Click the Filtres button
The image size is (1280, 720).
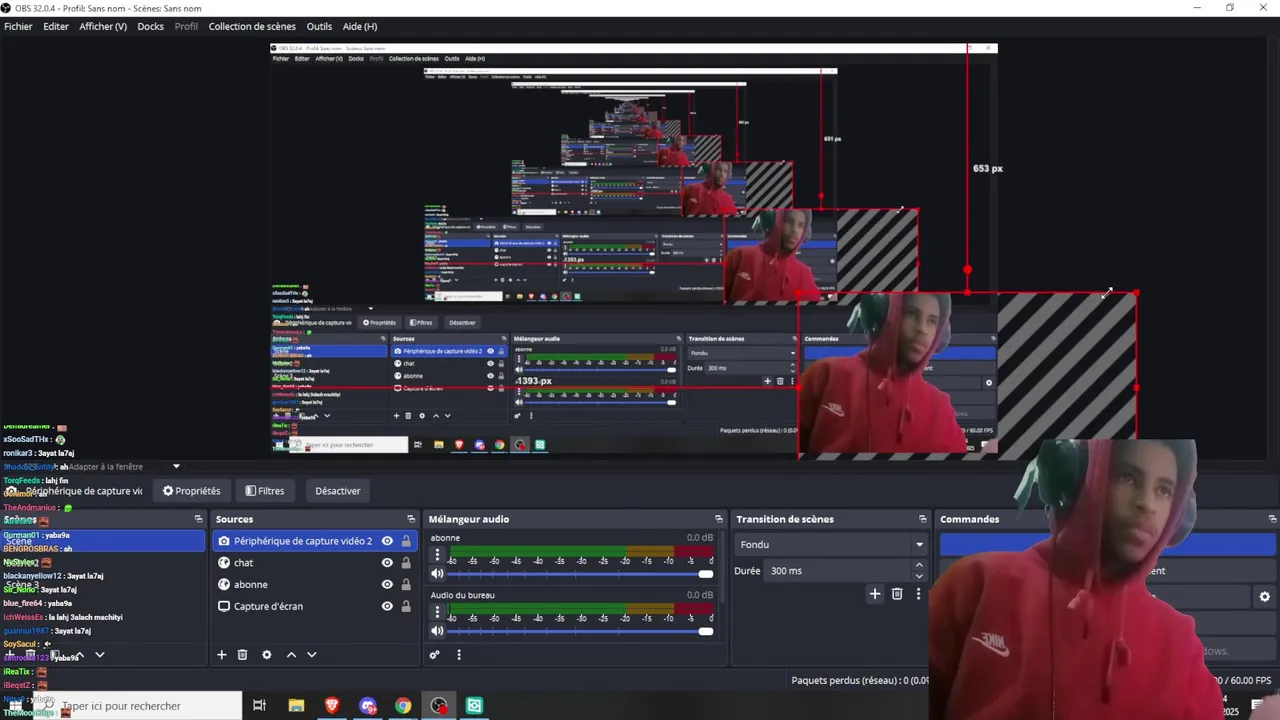[265, 491]
